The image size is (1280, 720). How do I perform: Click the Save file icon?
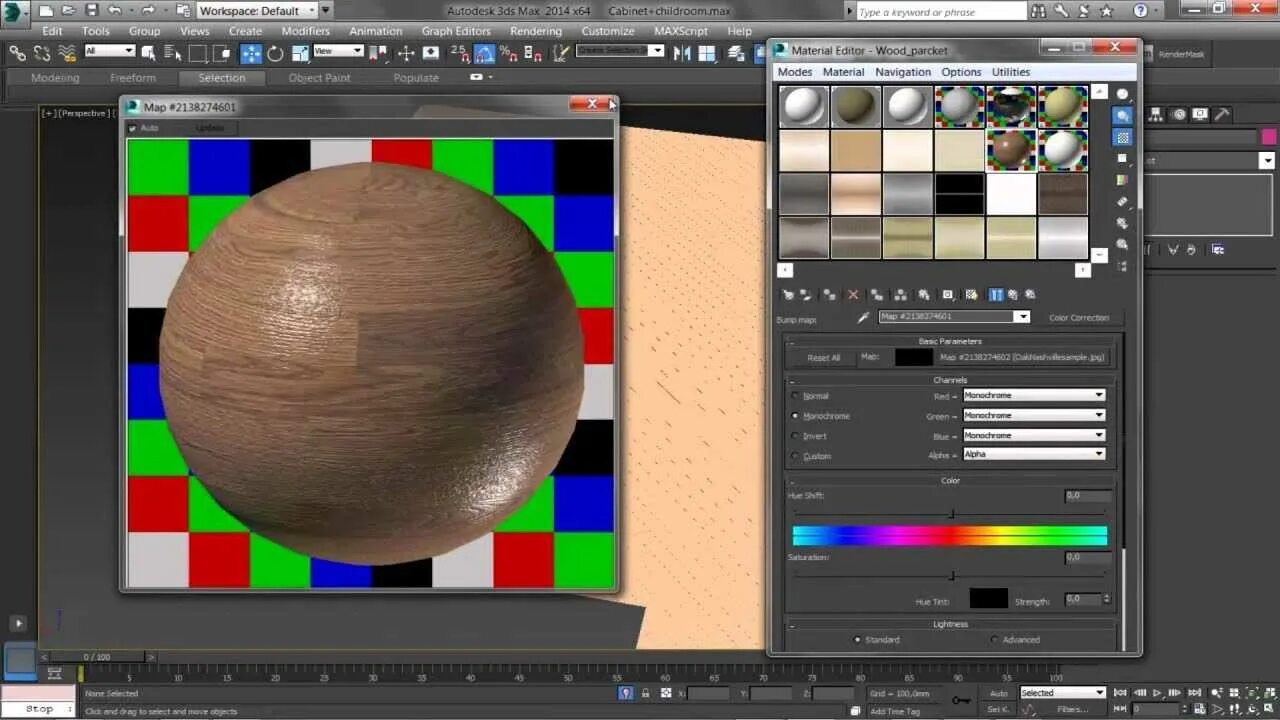tap(91, 10)
